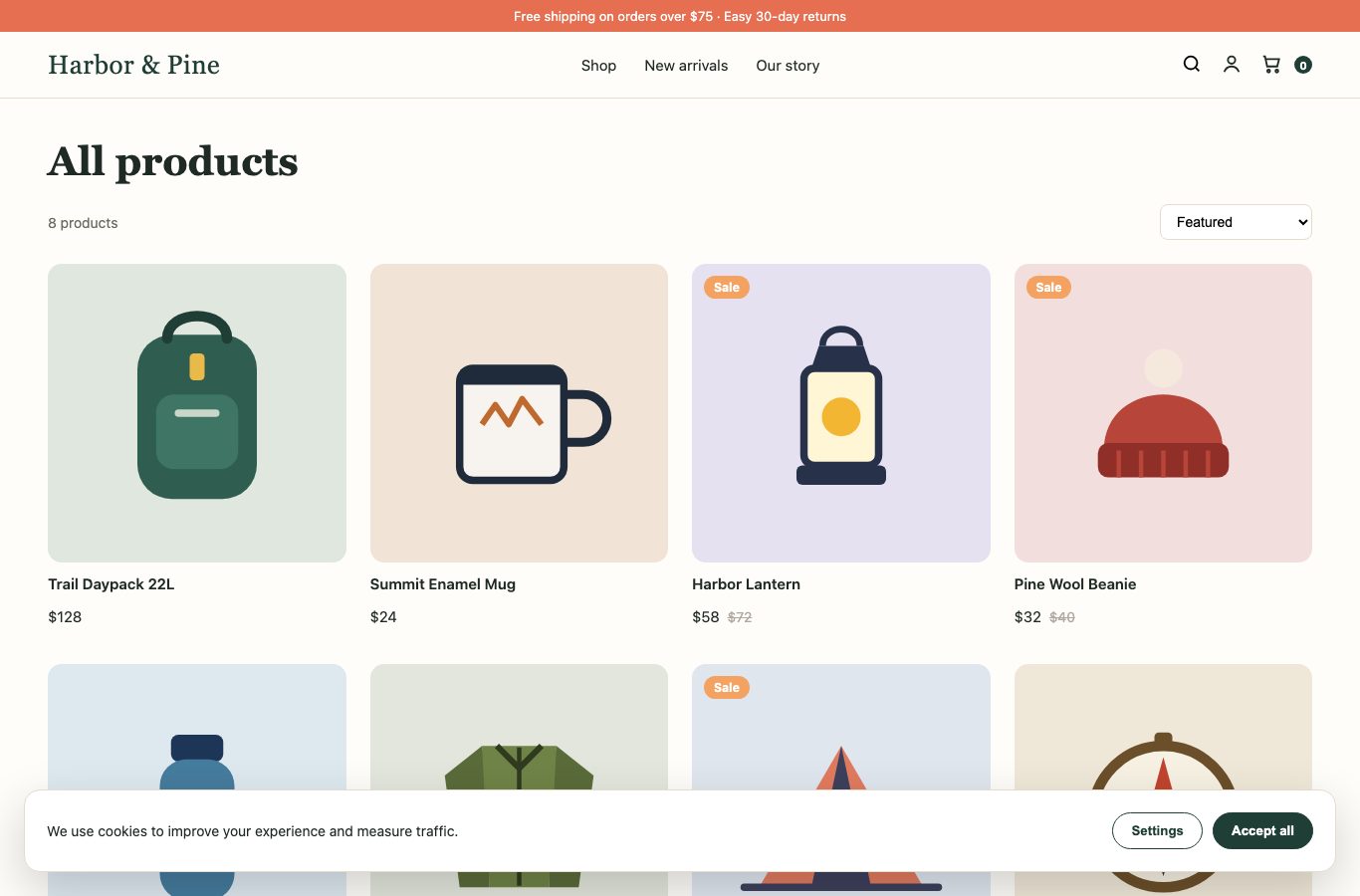Screen dimensions: 1360x896
Task: Click the Pine Wool Beanie title
Action: coord(1075,584)
